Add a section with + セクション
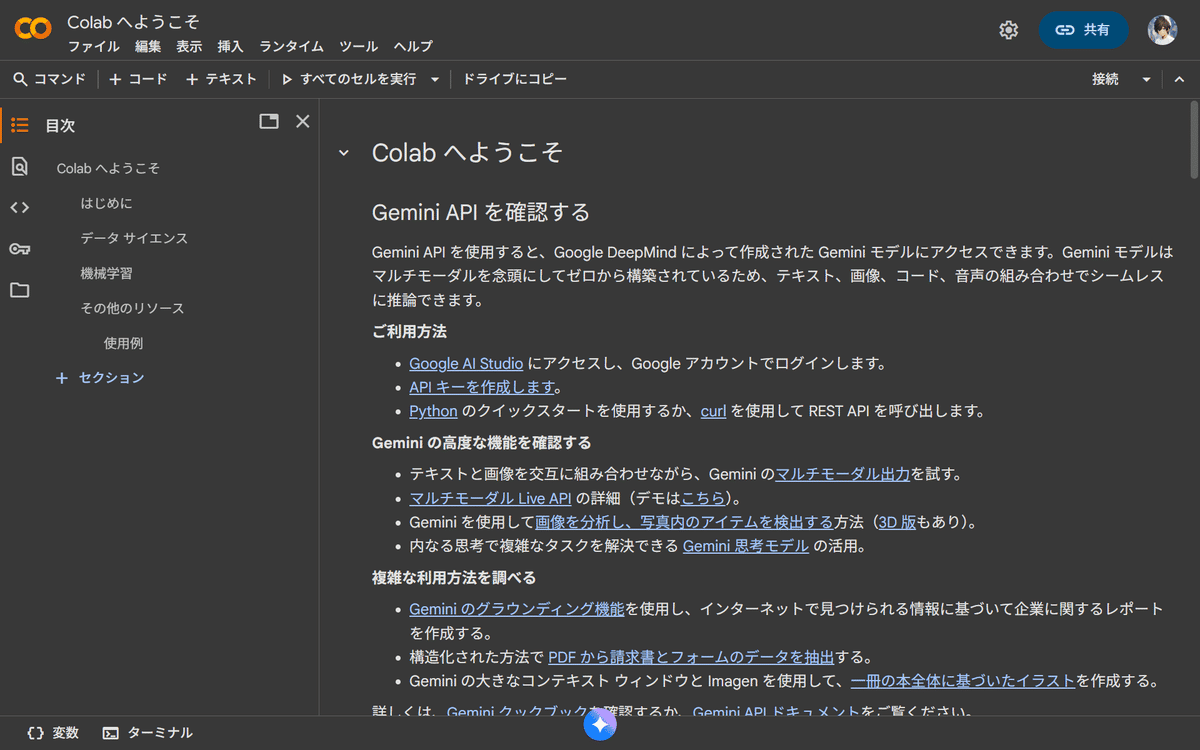 [100, 378]
